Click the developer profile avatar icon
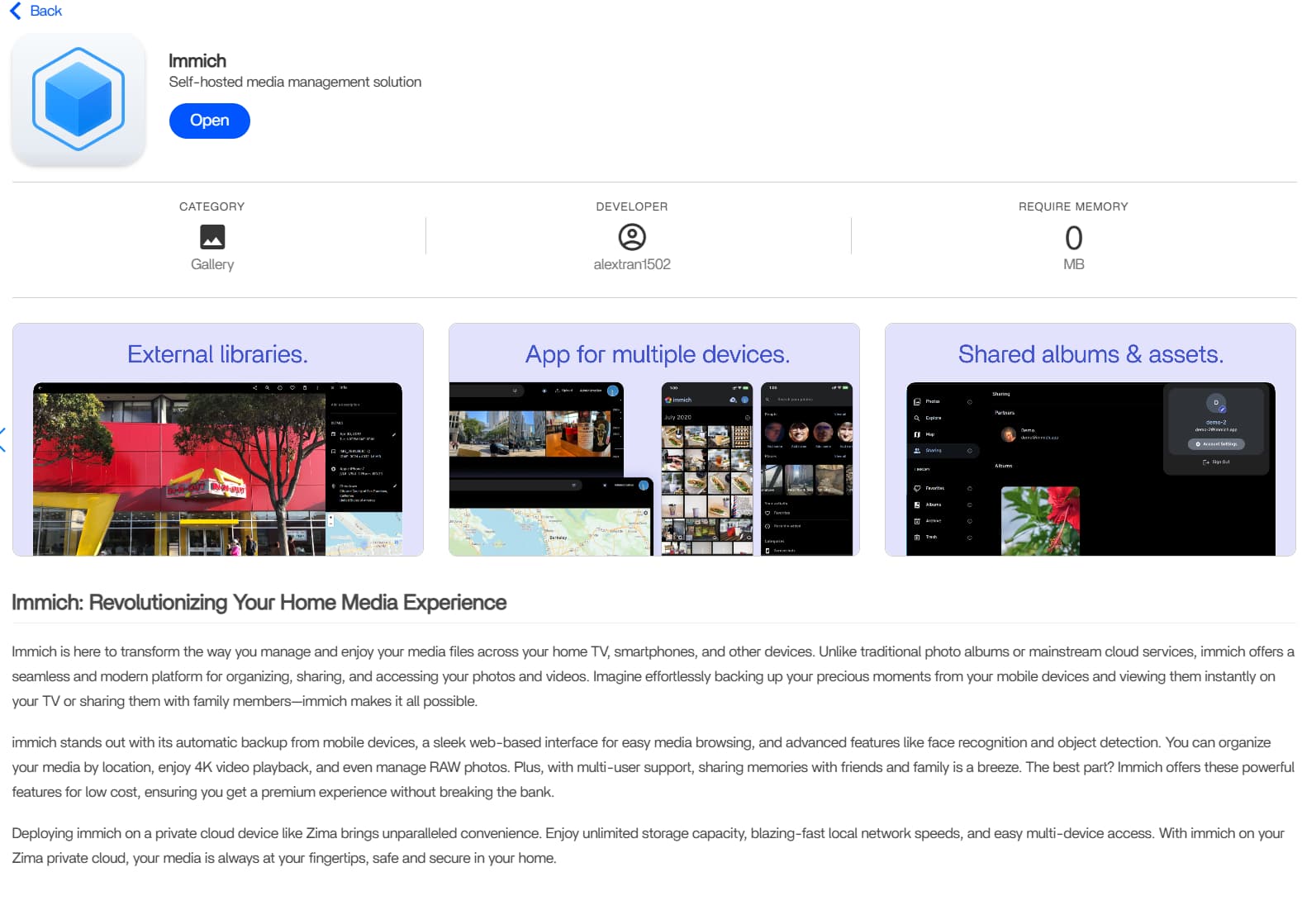The width and height of the screenshot is (1302, 924). coord(632,237)
